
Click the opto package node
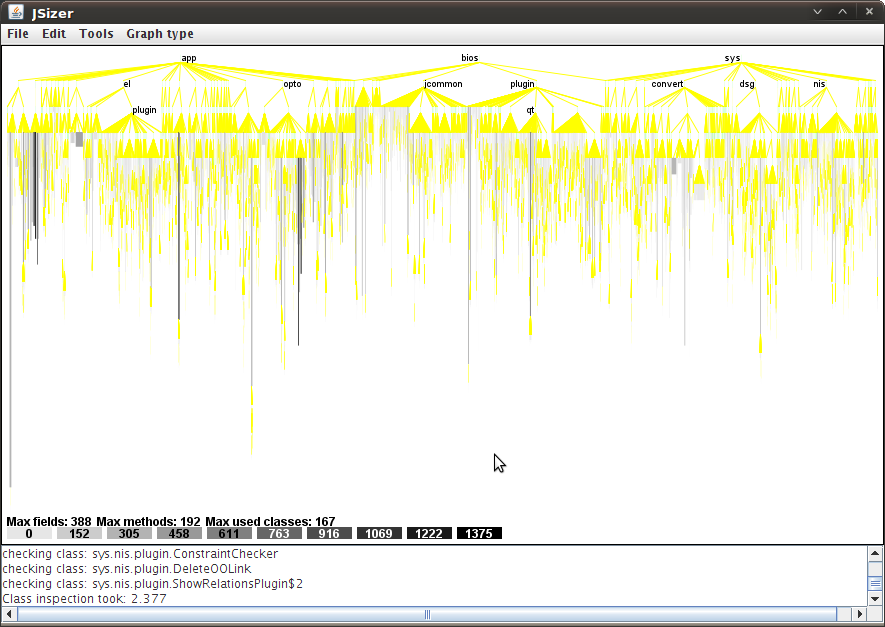(292, 84)
